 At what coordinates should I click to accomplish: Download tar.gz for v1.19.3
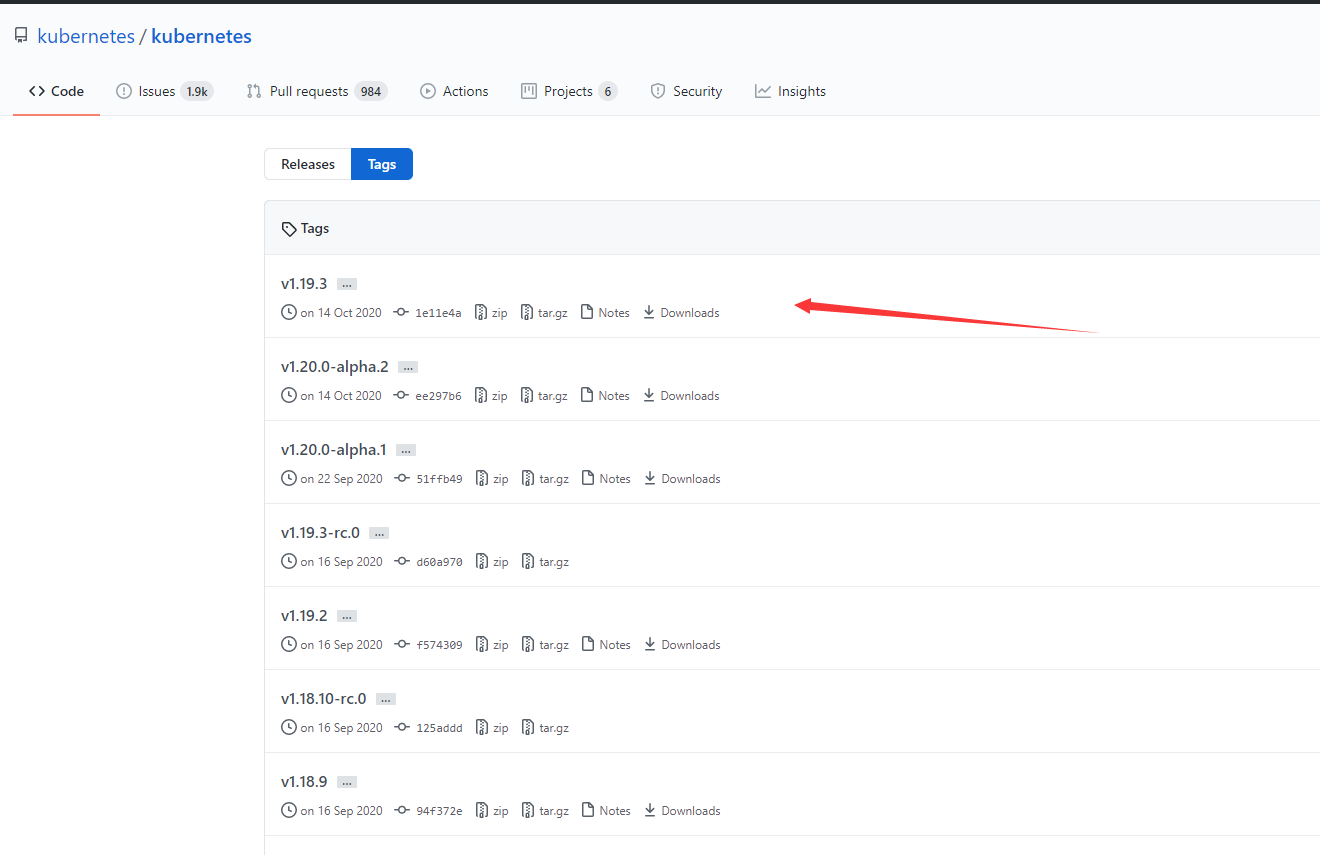click(x=544, y=313)
